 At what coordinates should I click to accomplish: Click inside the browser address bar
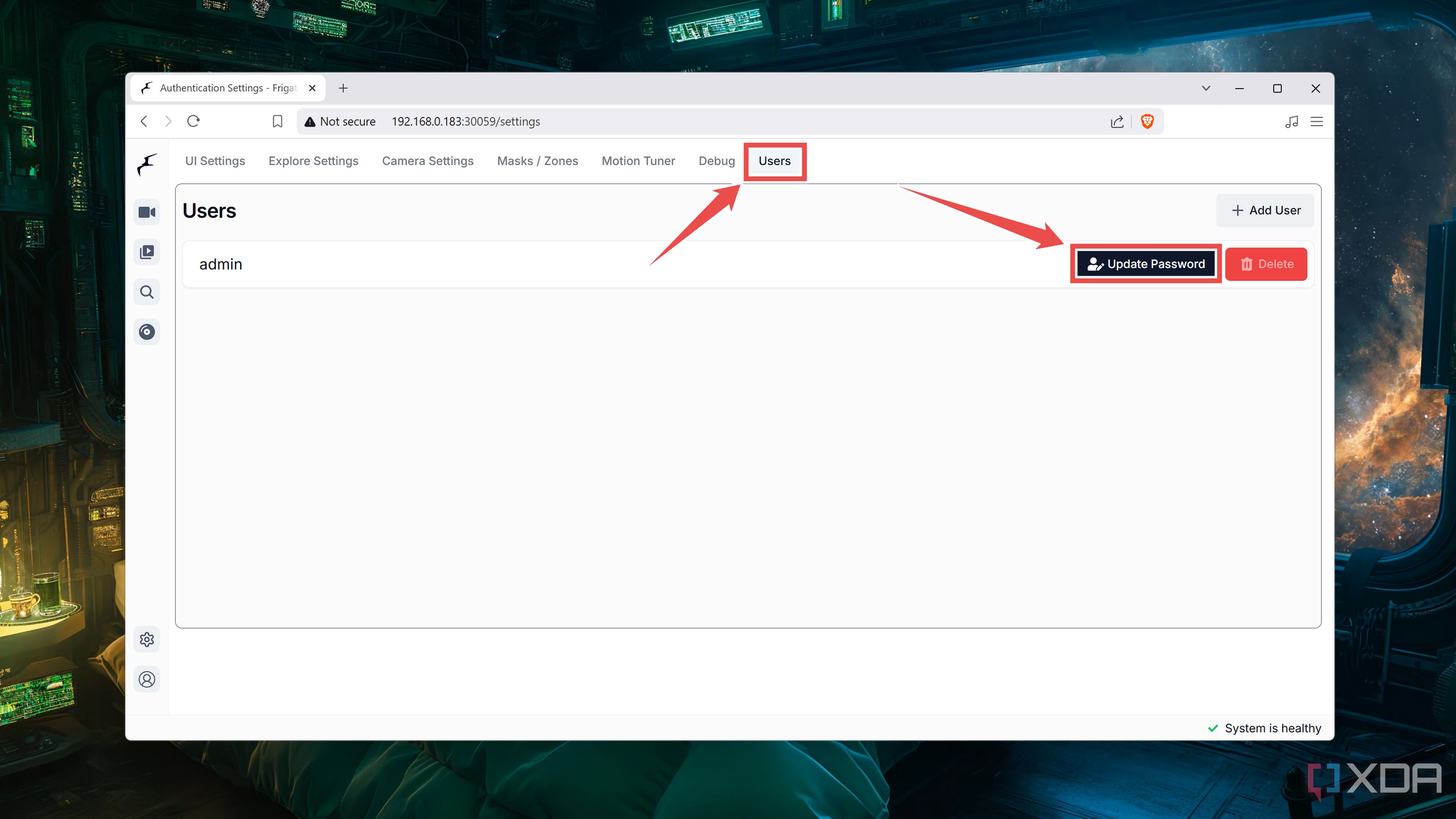(x=678, y=121)
